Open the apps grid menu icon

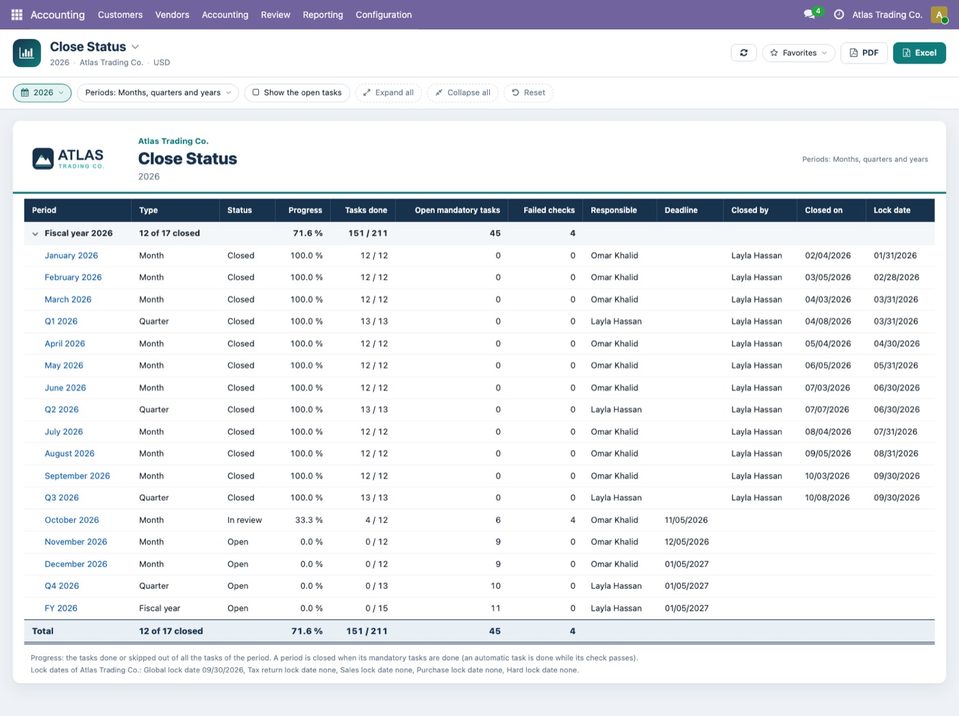17,14
